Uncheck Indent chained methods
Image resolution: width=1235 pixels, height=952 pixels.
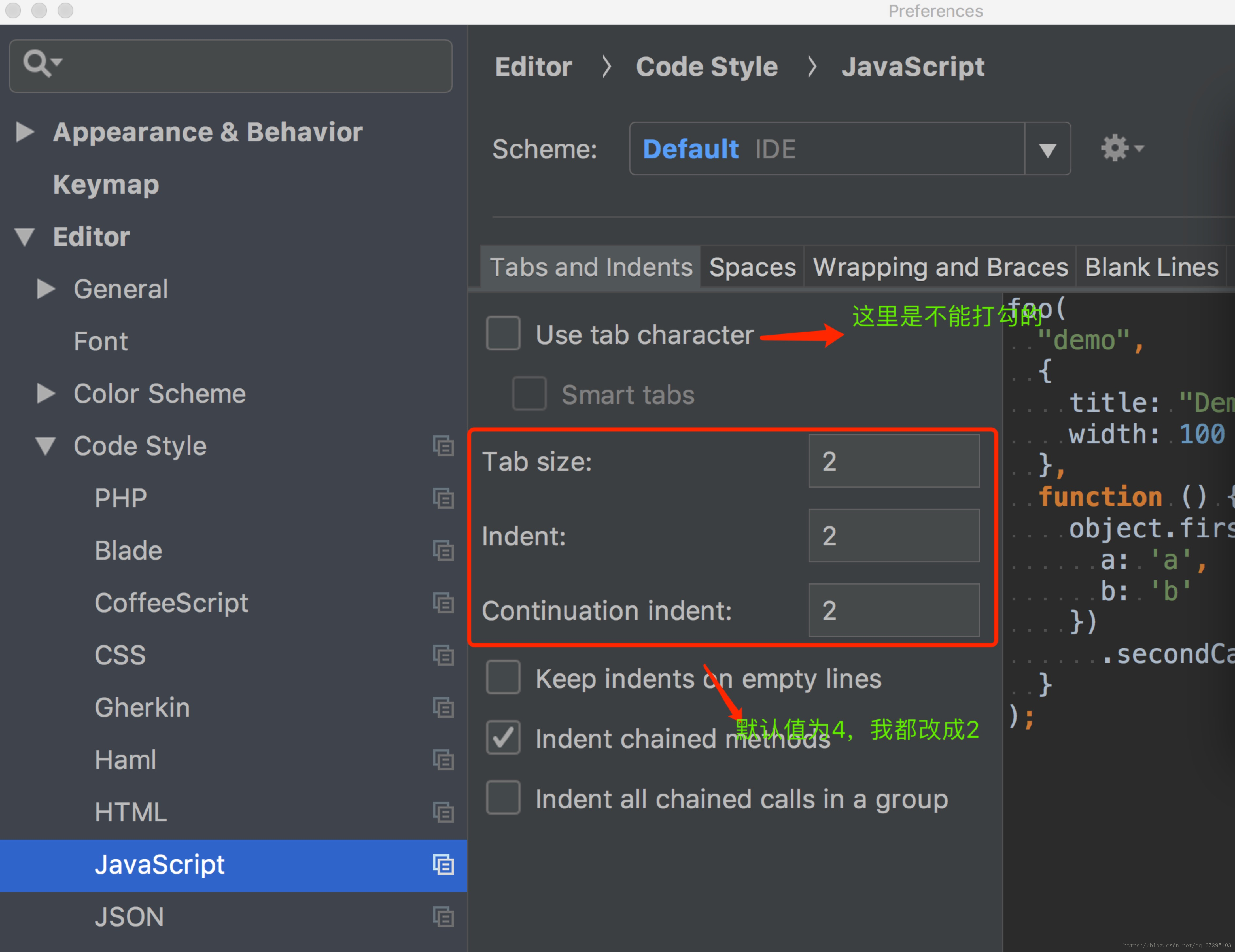[x=503, y=738]
